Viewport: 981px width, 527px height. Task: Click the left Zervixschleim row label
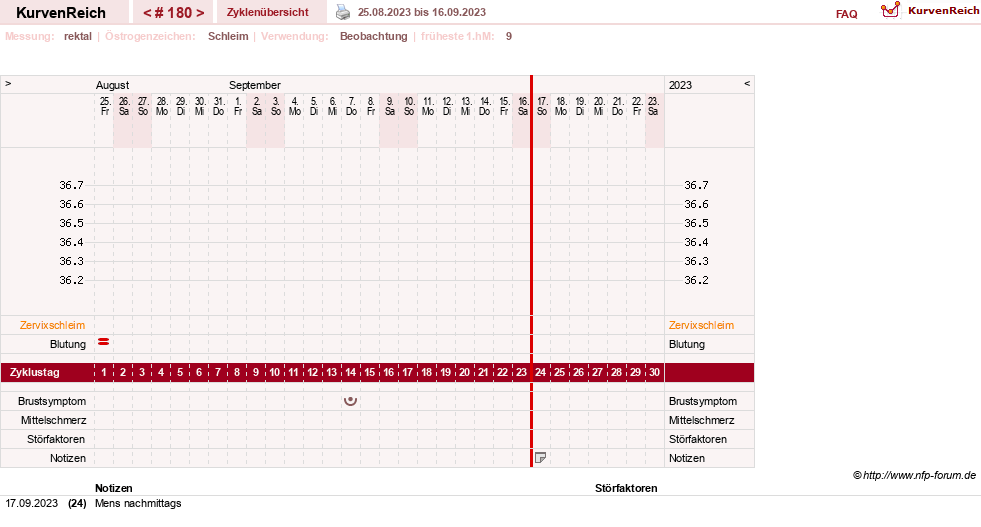click(53, 325)
